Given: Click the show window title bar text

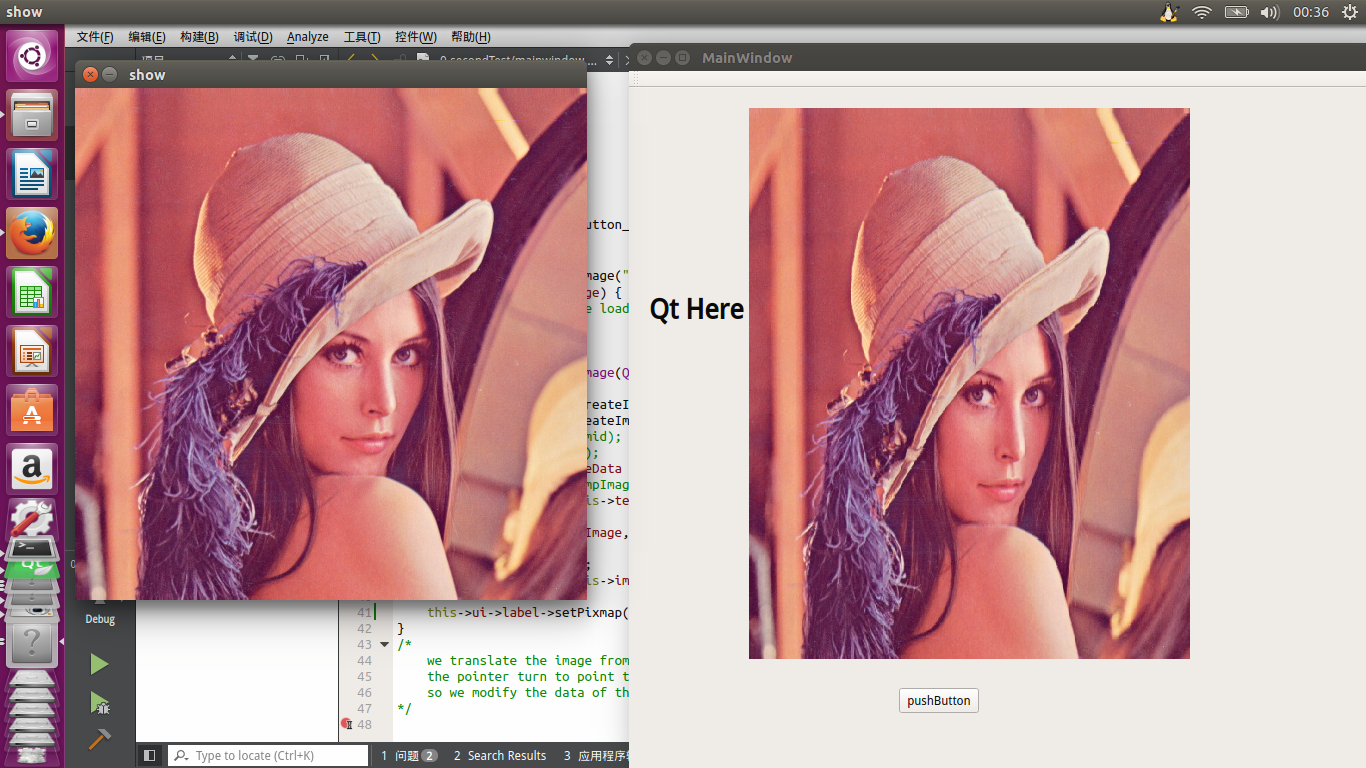Looking at the screenshot, I should click(x=147, y=74).
